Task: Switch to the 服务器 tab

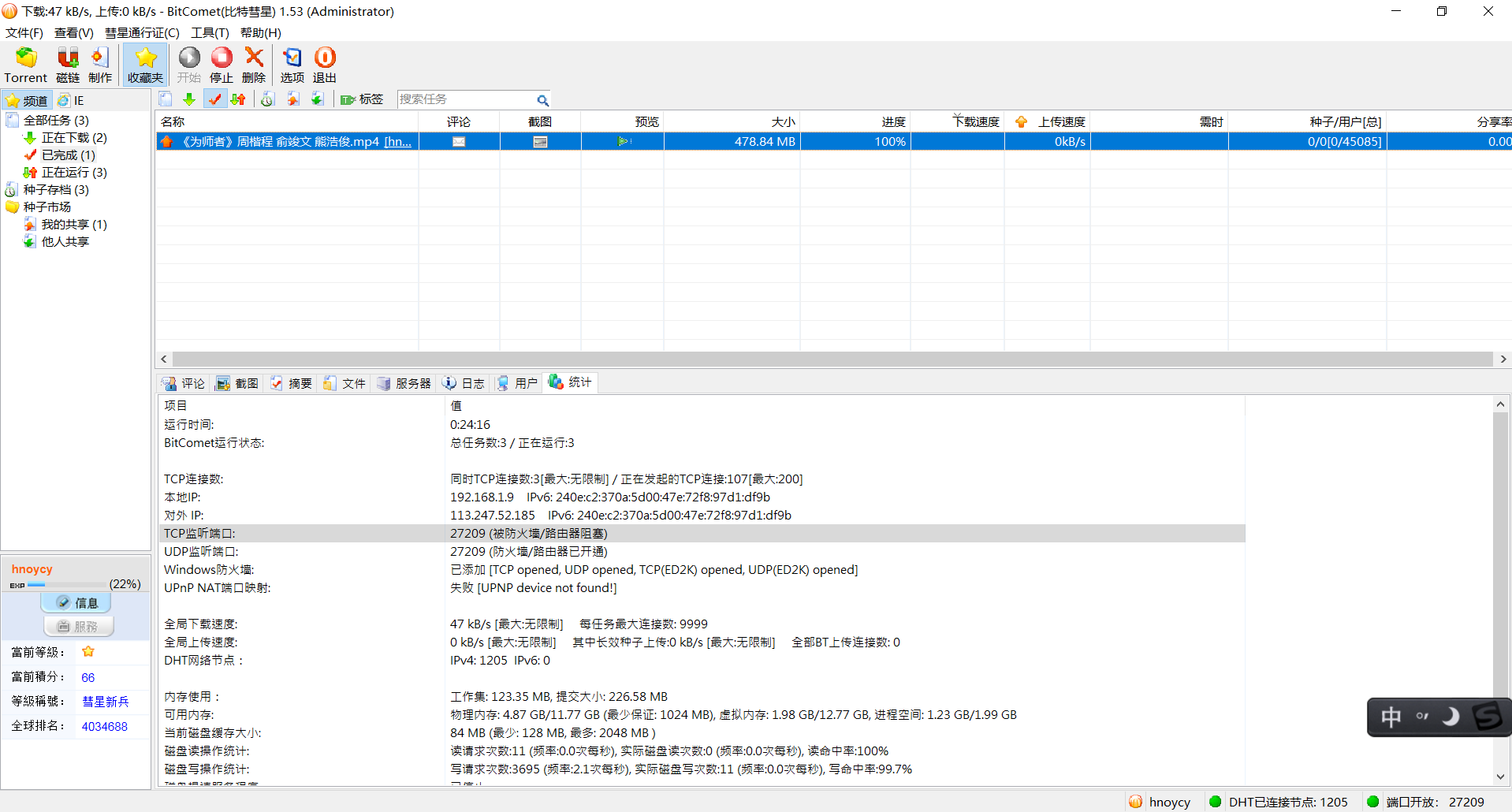Action: [404, 383]
